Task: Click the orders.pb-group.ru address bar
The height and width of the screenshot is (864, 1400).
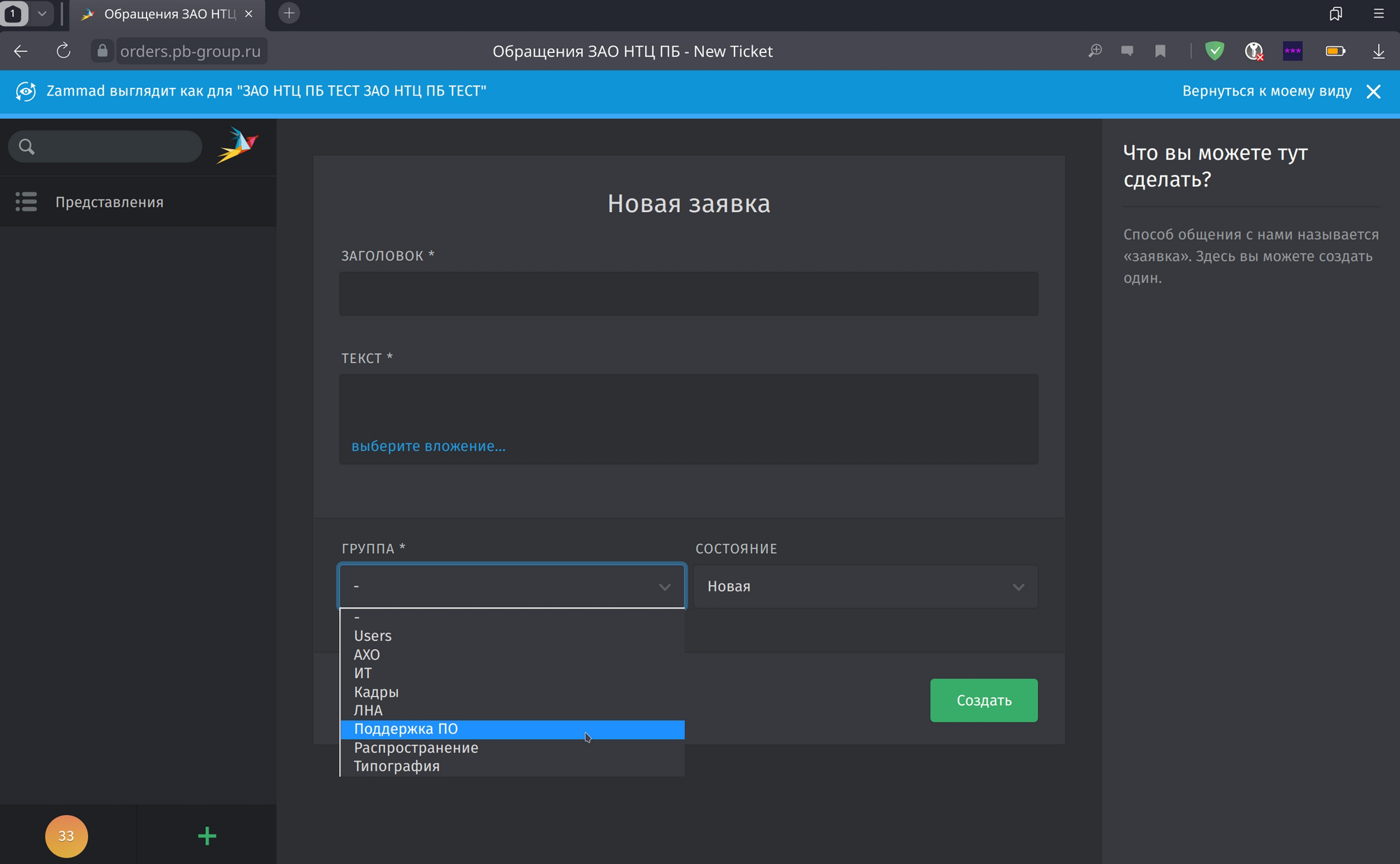Action: [x=190, y=51]
